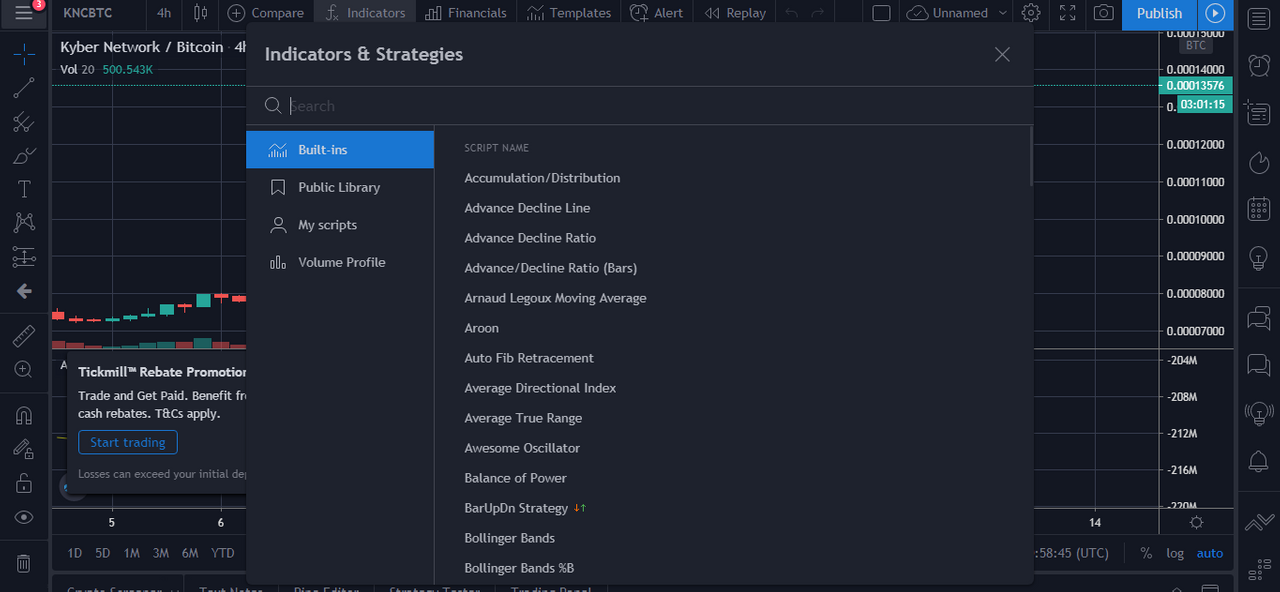This screenshot has height=592, width=1280.
Task: Toggle stay in drawing mode pencil lock
Action: [24, 449]
